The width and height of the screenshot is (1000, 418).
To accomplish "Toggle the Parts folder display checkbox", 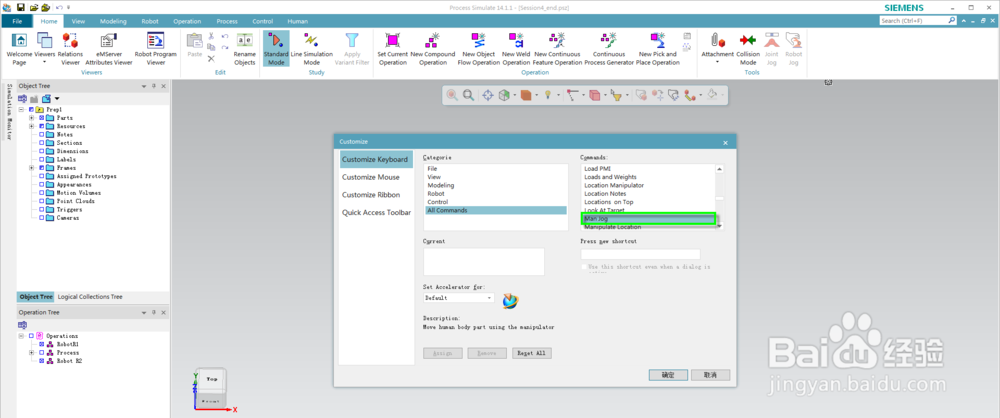I will tap(41, 118).
